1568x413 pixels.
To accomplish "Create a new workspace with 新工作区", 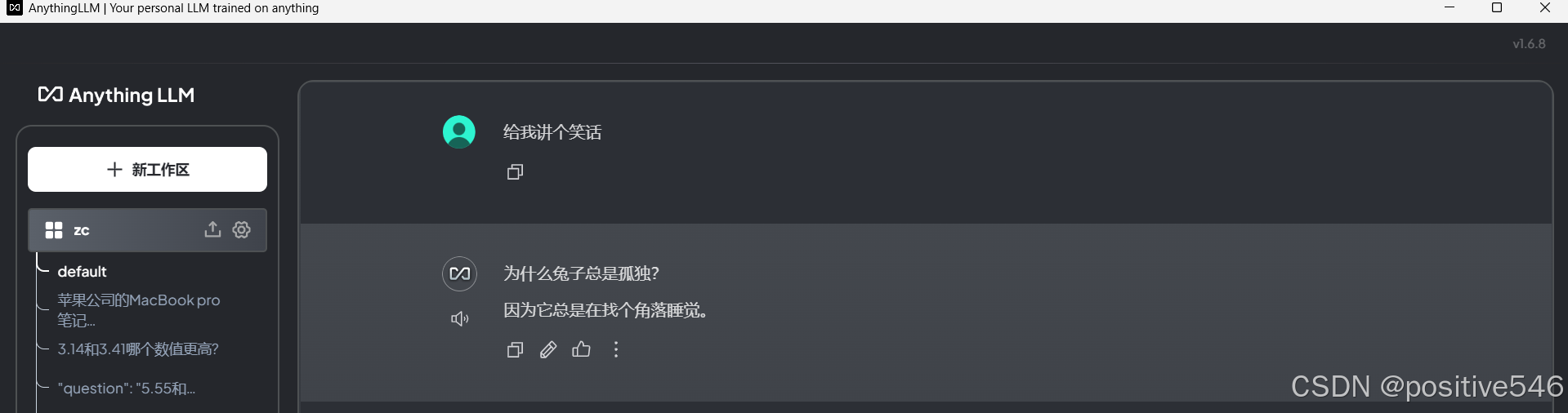I will pos(147,170).
